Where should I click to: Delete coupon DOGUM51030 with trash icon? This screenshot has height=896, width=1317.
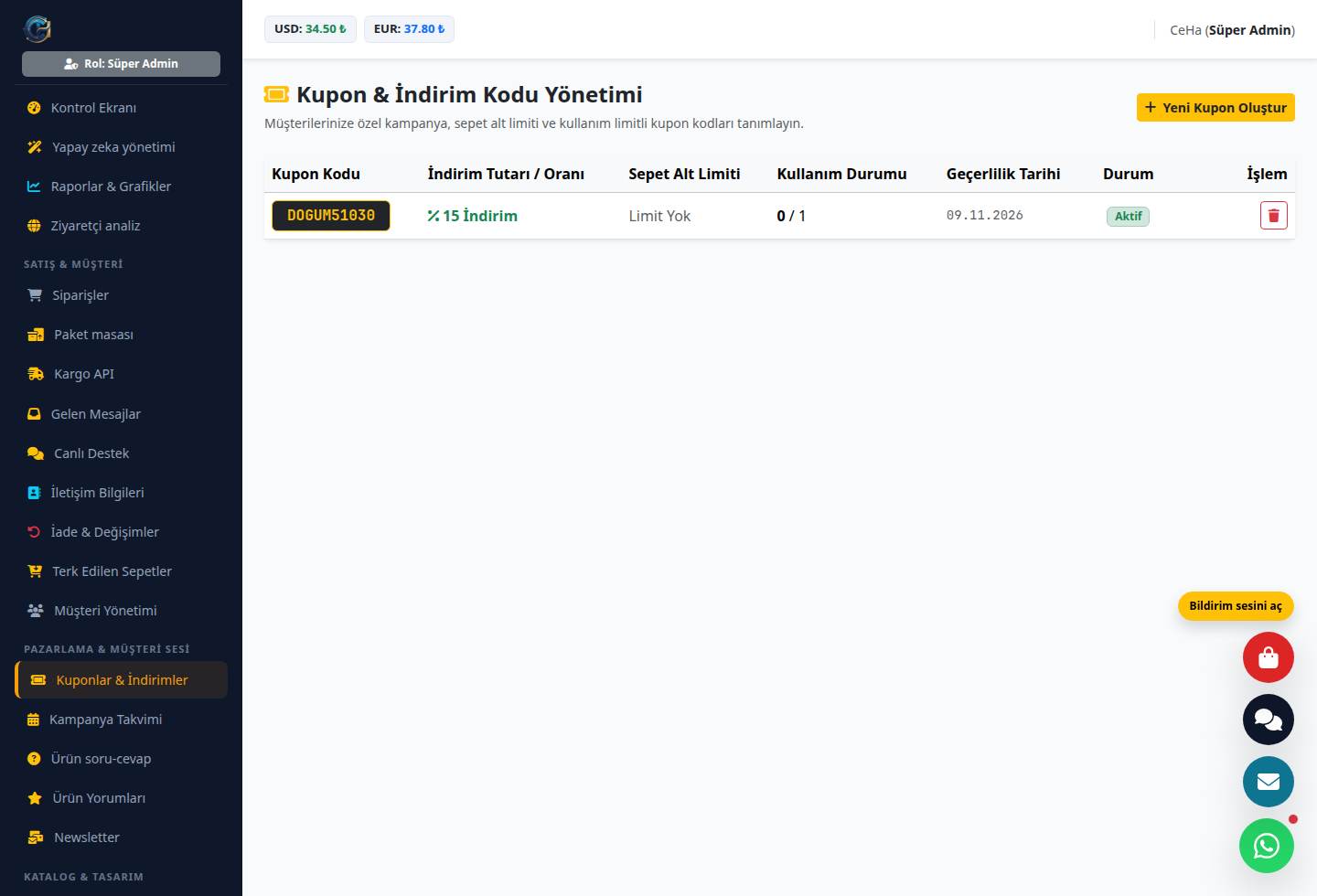pos(1273,216)
